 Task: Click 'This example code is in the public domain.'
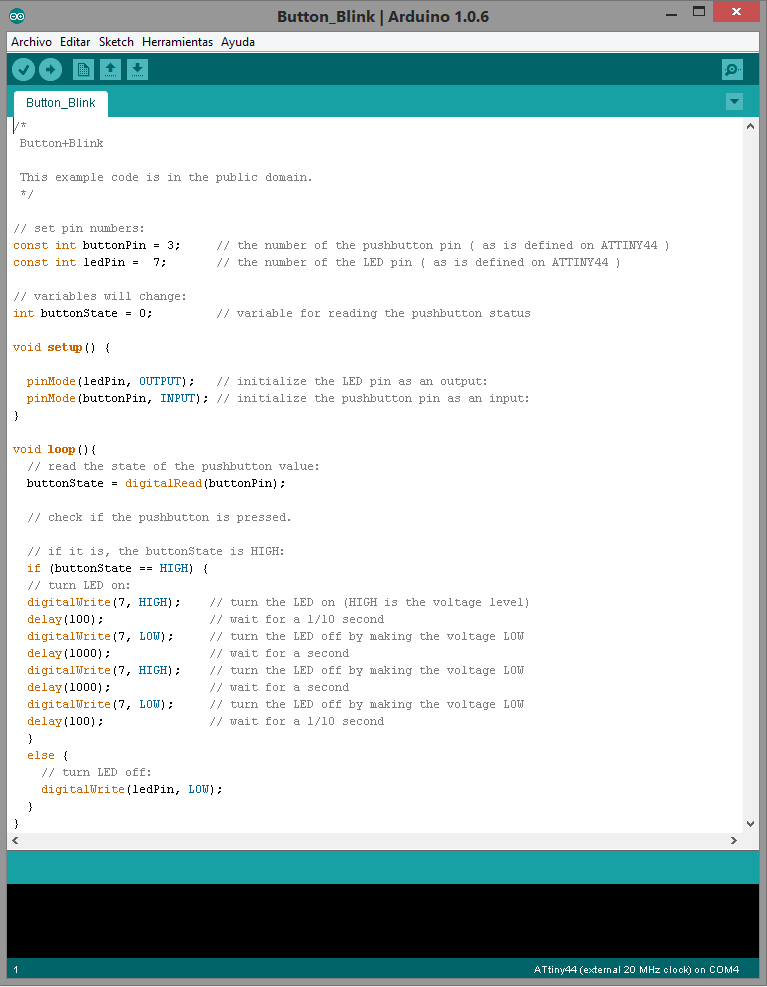166,178
